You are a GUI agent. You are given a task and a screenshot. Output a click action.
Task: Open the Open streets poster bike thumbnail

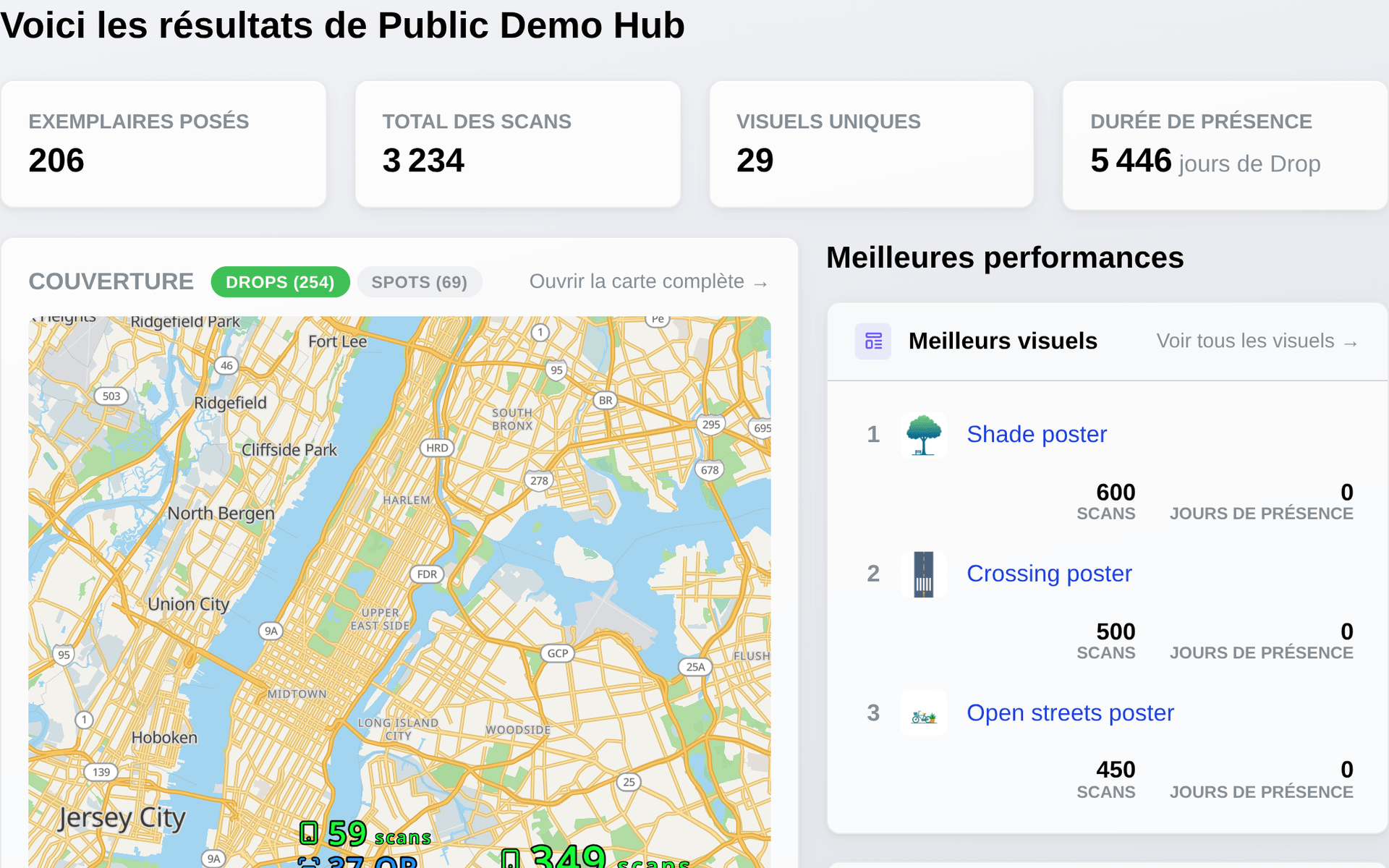click(924, 713)
